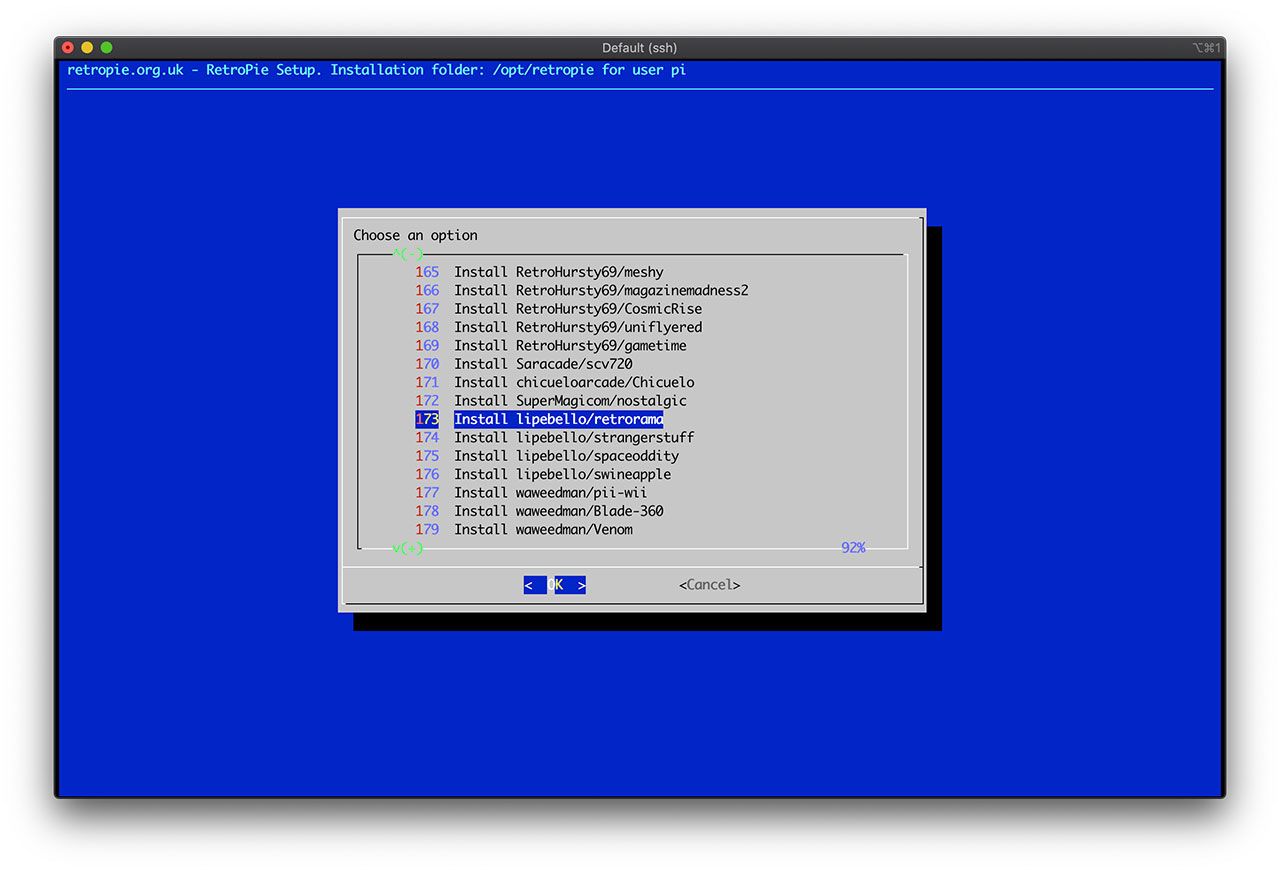
Task: Select Install RetroHursty69/gametime entry
Action: 570,346
